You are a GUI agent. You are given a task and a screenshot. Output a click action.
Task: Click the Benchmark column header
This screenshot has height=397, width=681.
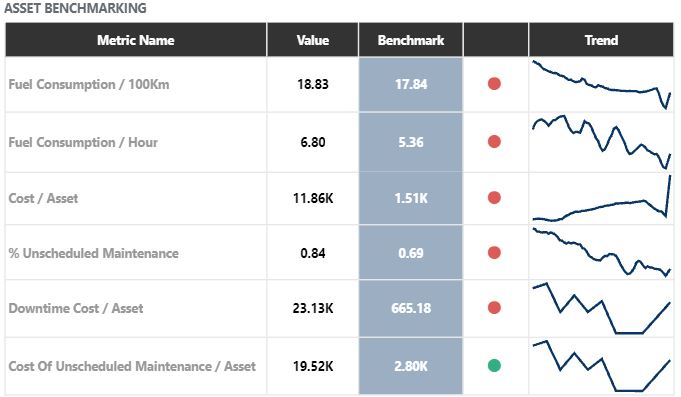click(x=411, y=40)
